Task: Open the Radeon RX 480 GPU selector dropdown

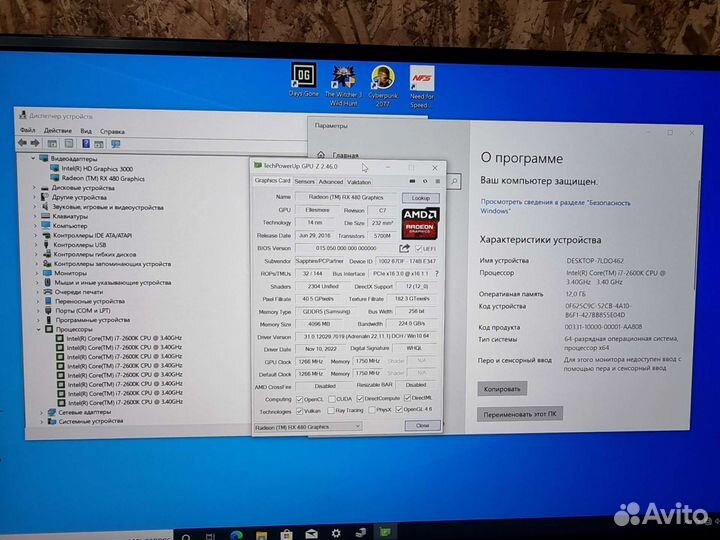Action: pyautogui.click(x=308, y=427)
